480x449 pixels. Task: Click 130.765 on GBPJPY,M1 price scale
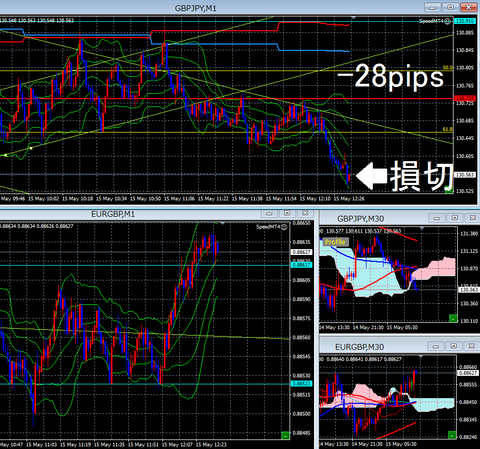coord(465,86)
